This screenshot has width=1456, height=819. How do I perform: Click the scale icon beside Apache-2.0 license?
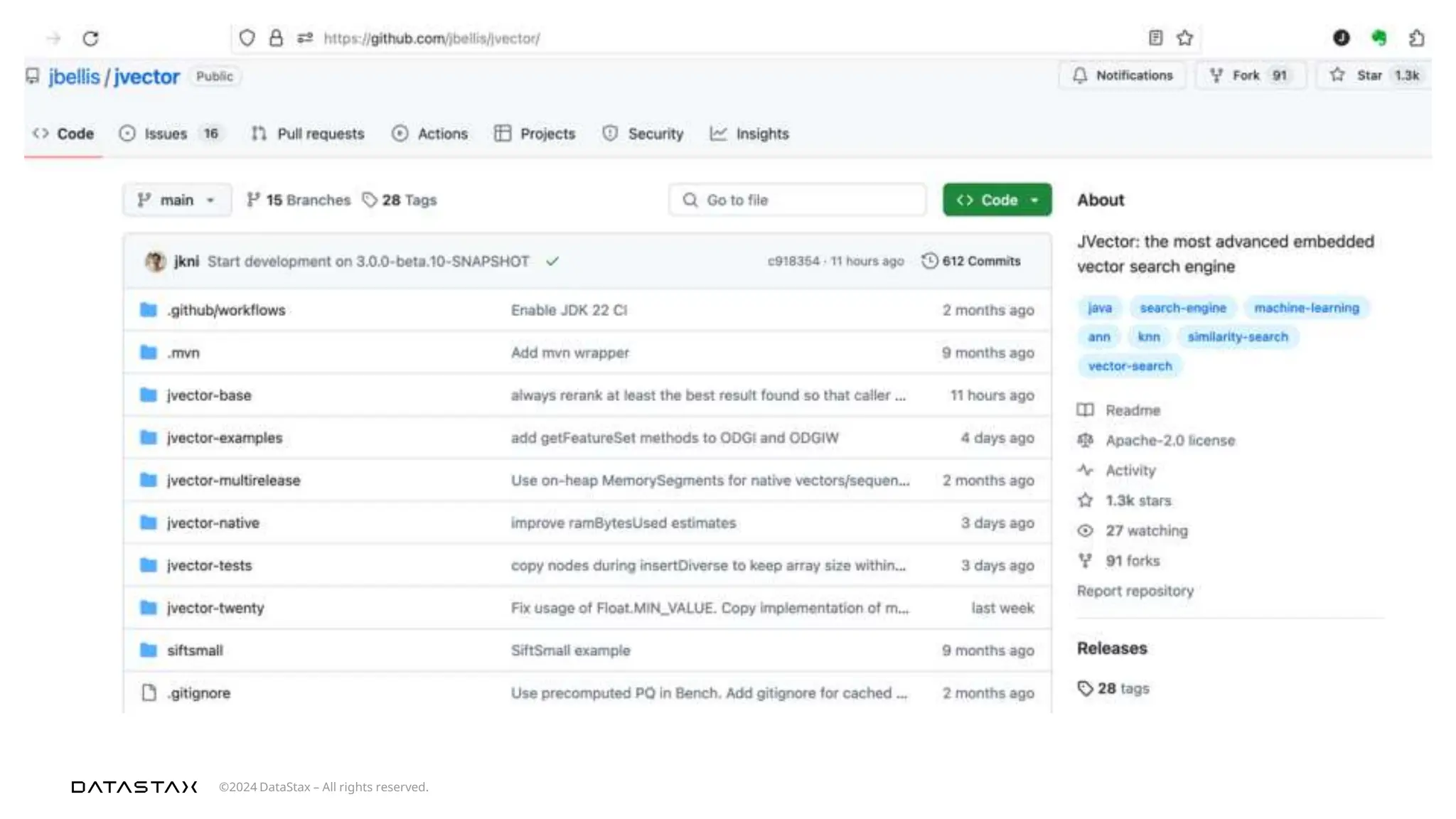(1085, 441)
